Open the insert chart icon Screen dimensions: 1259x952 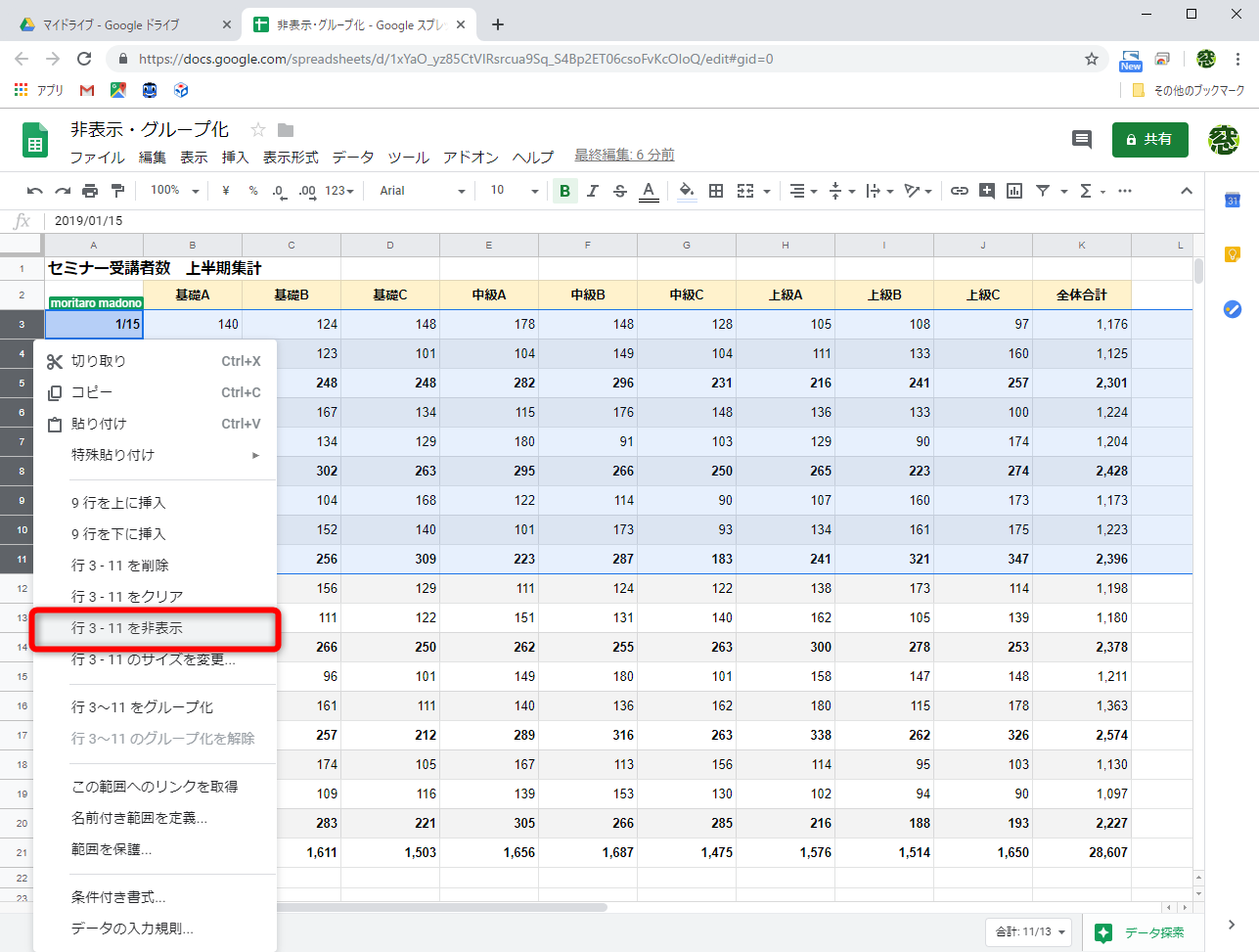(1014, 191)
